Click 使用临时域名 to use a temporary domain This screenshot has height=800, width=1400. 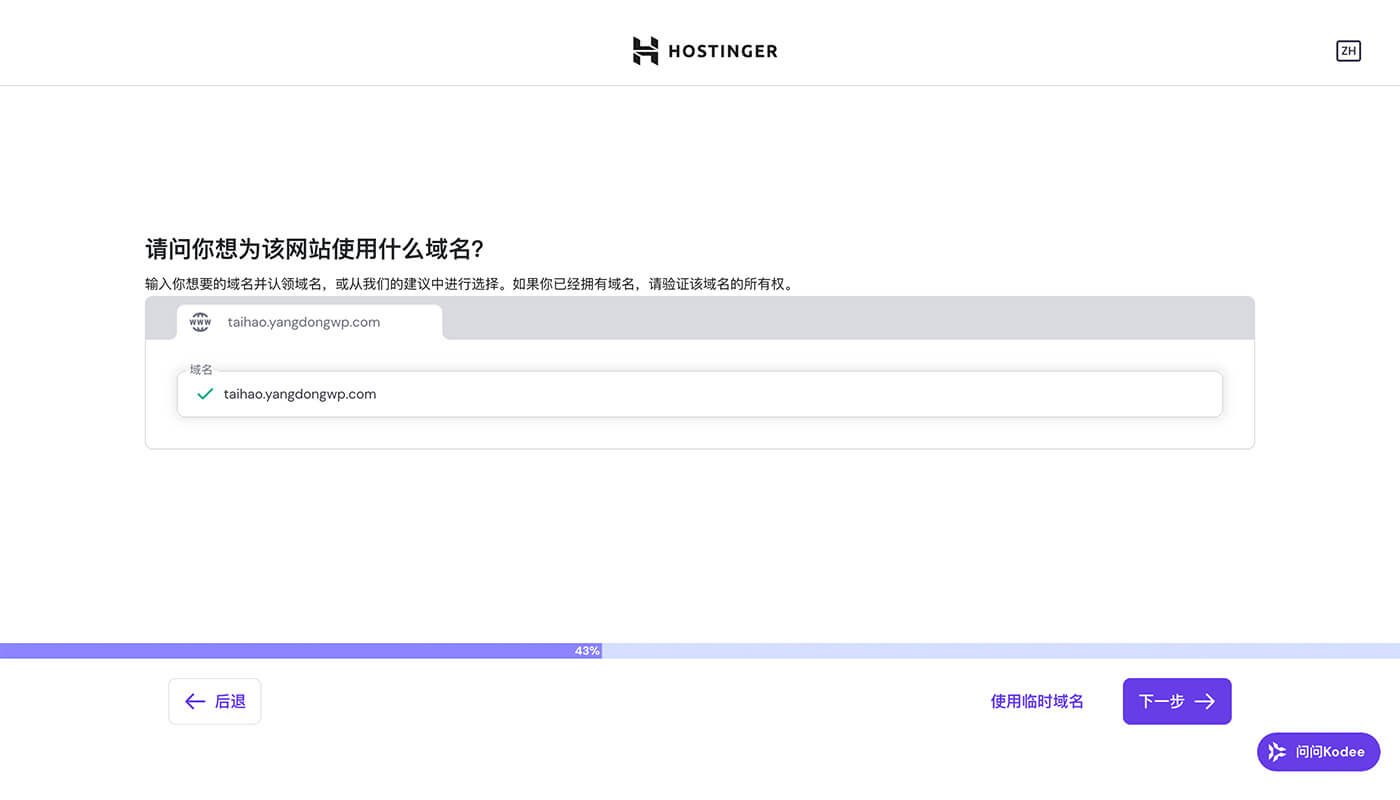tap(1035, 701)
